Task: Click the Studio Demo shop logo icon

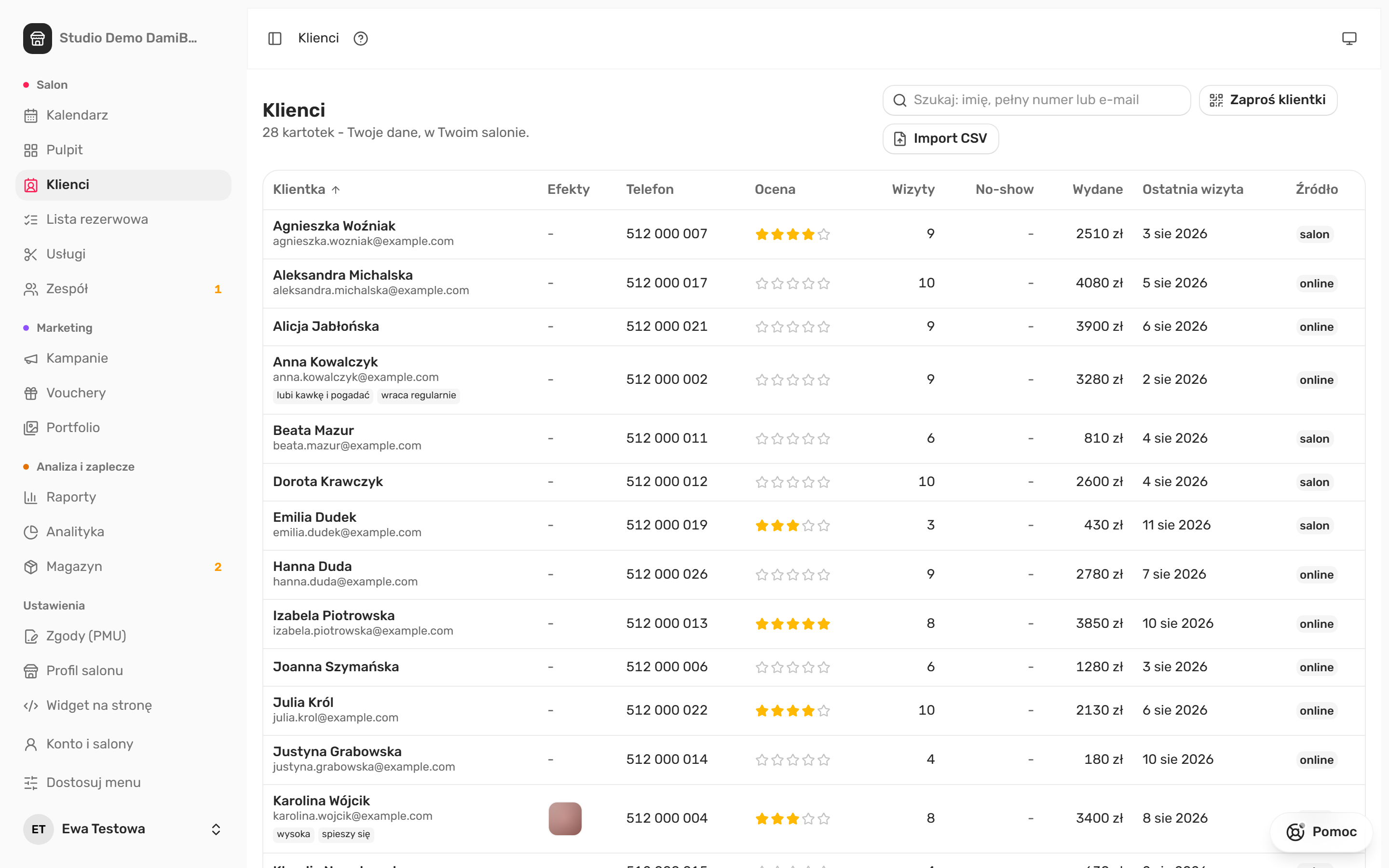Action: coord(37,39)
